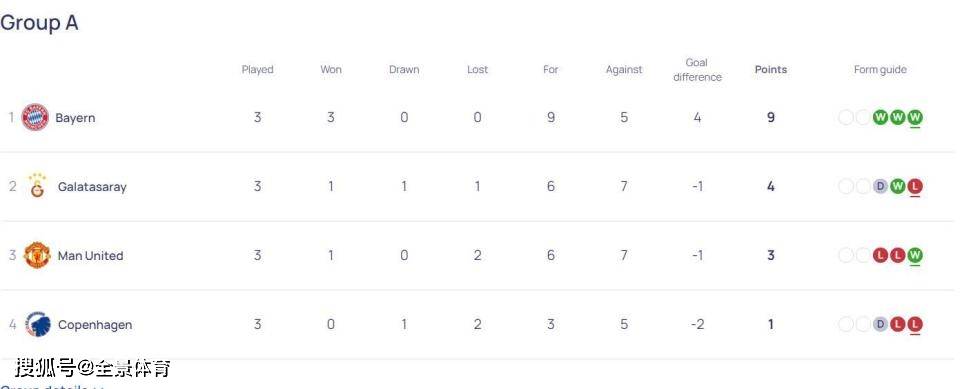
Task: Click the Form guide column header
Action: 880,70
